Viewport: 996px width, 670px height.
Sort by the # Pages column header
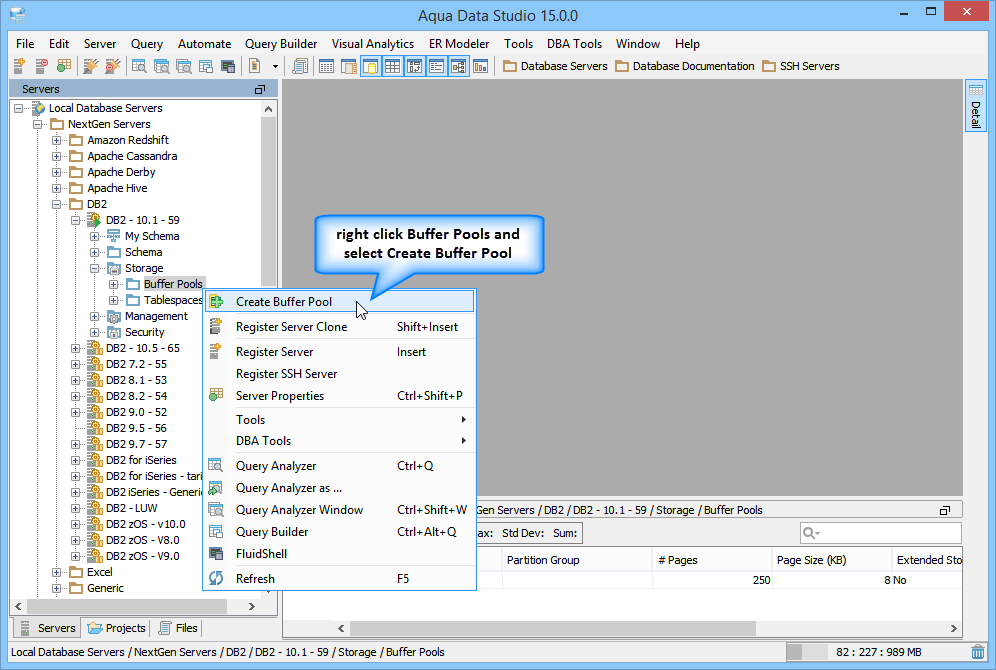pos(712,560)
